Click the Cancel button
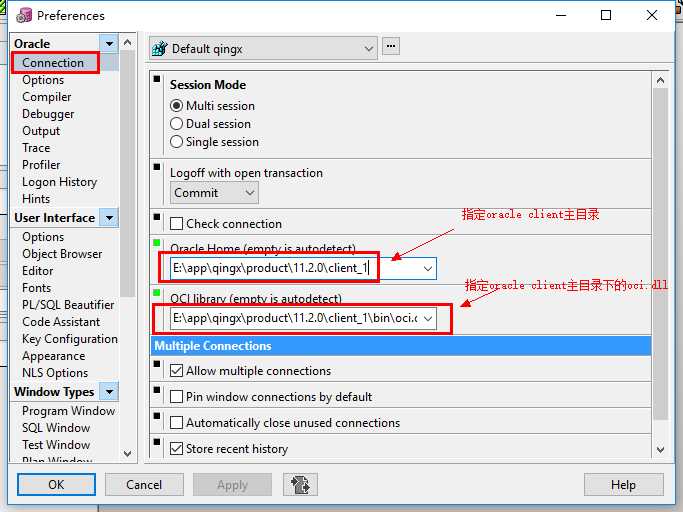The image size is (683, 512). tap(144, 485)
